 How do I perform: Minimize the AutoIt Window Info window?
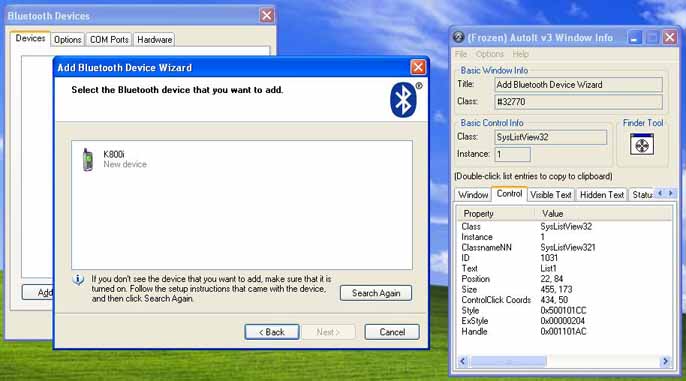(634, 38)
